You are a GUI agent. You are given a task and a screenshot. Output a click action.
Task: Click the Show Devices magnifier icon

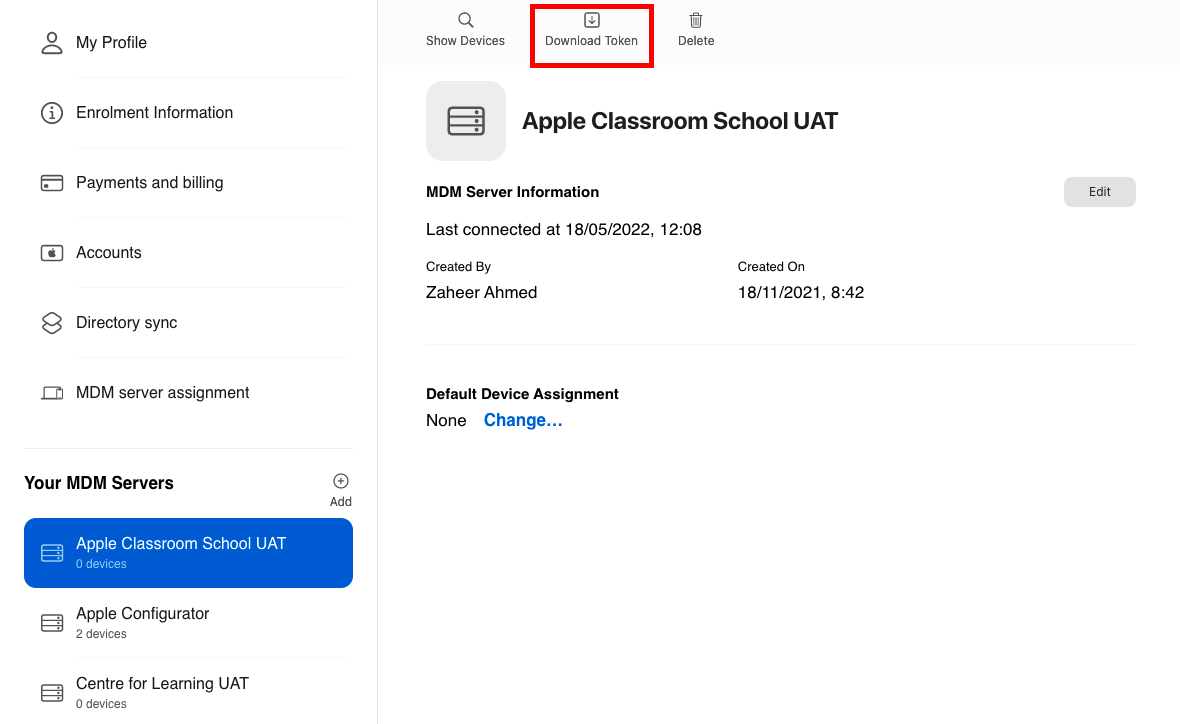click(466, 20)
